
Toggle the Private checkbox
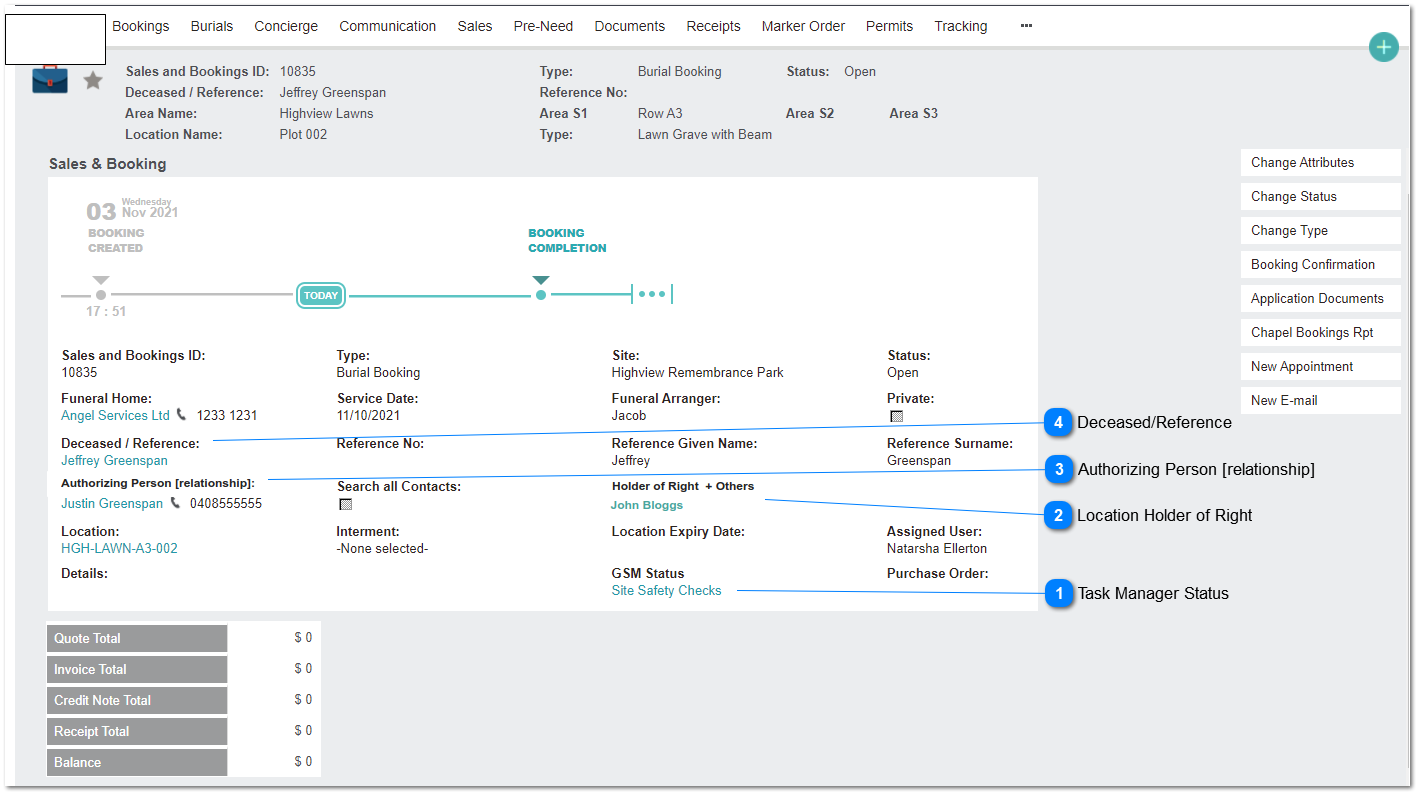[x=896, y=416]
